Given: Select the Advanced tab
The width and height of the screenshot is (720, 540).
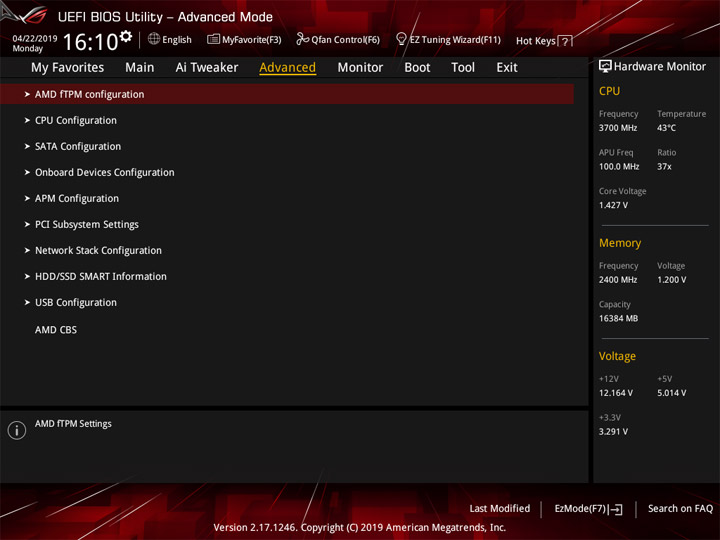Looking at the screenshot, I should (x=287, y=68).
